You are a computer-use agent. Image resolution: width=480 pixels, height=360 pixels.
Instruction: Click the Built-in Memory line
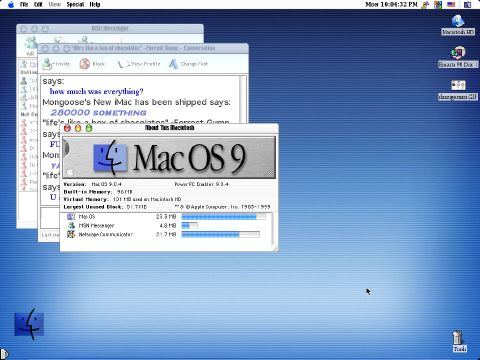pos(98,192)
